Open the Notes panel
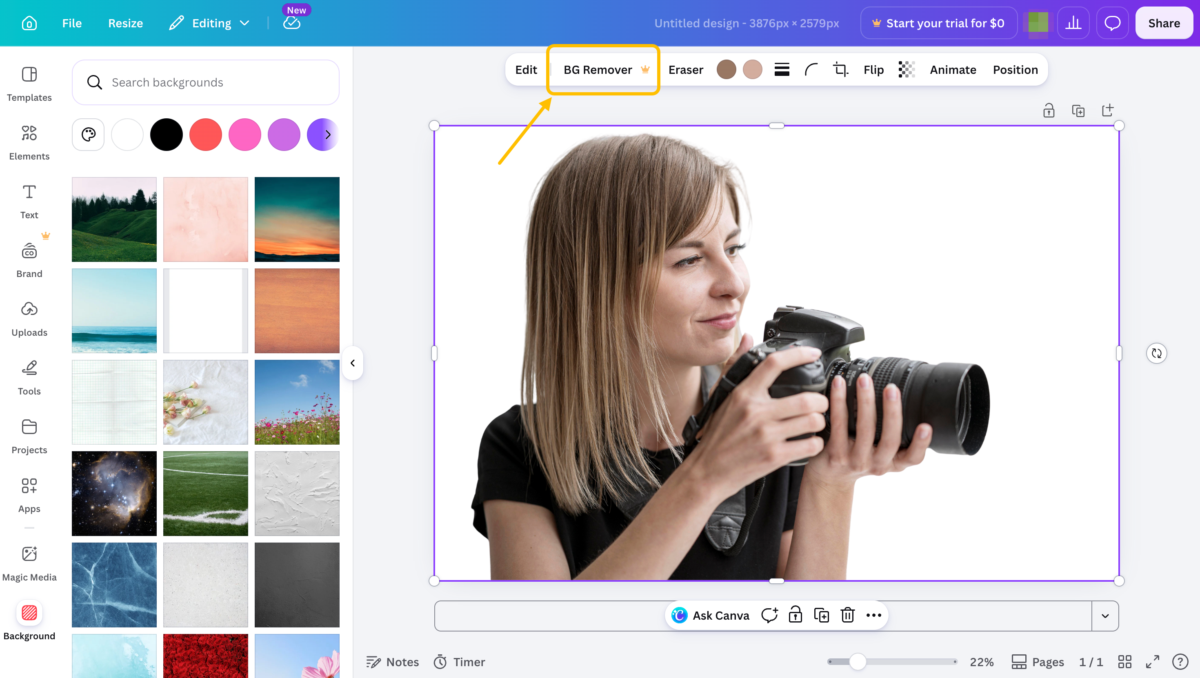Viewport: 1200px width, 678px height. pos(392,662)
